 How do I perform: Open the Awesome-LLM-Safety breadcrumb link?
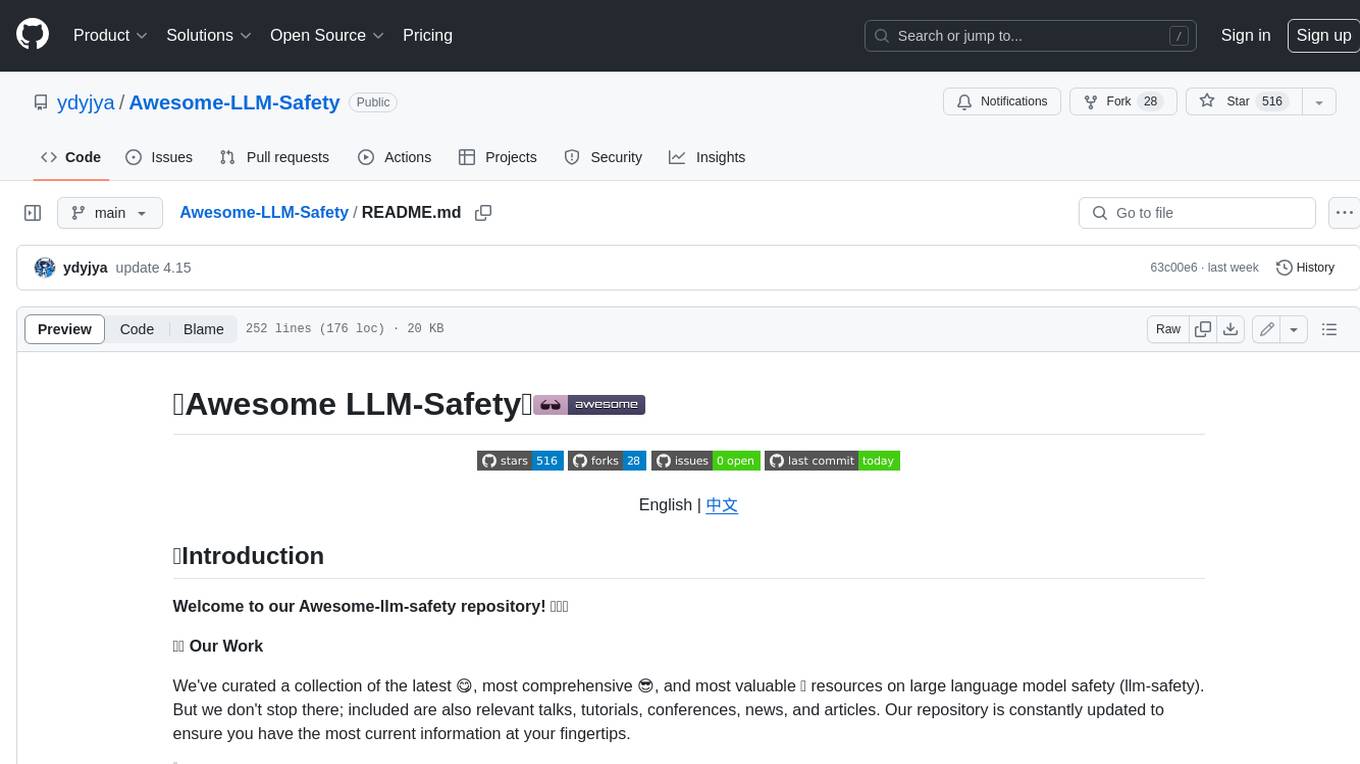(x=264, y=212)
